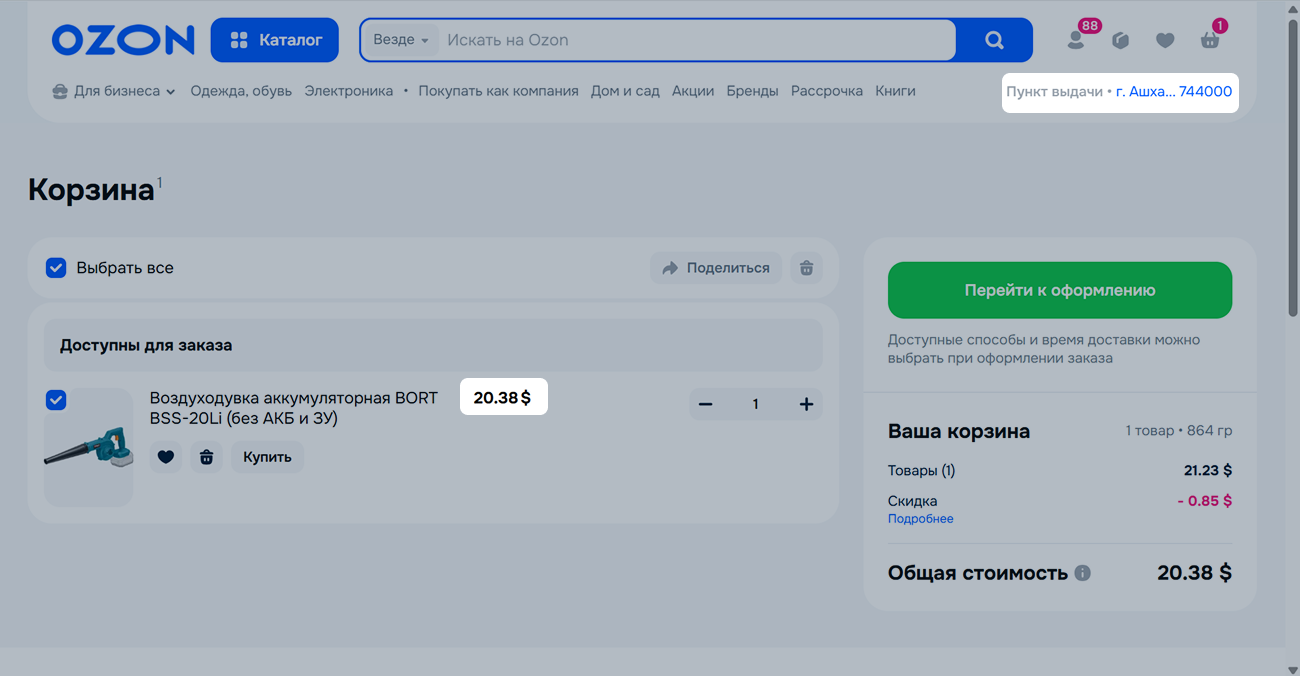Expand the Для бизнеса dropdown

tap(114, 91)
